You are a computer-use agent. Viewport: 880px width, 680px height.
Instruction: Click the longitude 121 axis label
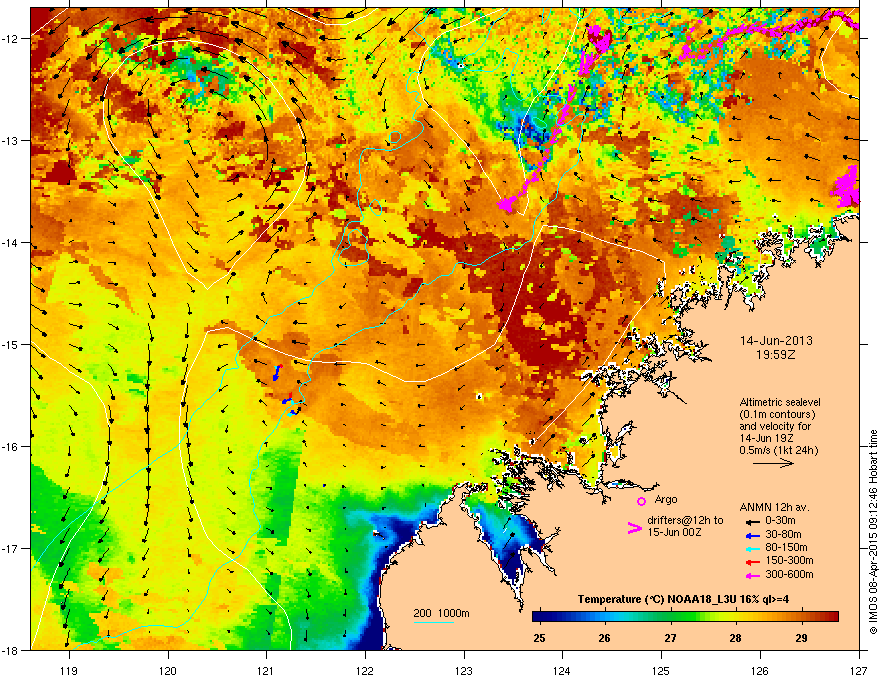pyautogui.click(x=266, y=671)
